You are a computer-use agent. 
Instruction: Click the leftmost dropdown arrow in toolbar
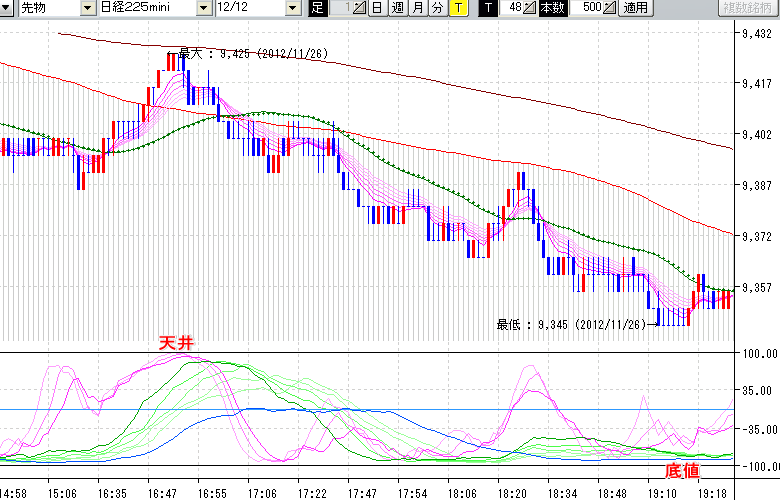coord(9,8)
